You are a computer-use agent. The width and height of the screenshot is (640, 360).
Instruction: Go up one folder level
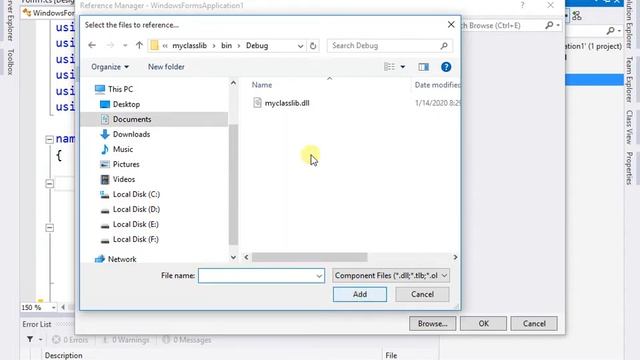pyautogui.click(x=139, y=45)
